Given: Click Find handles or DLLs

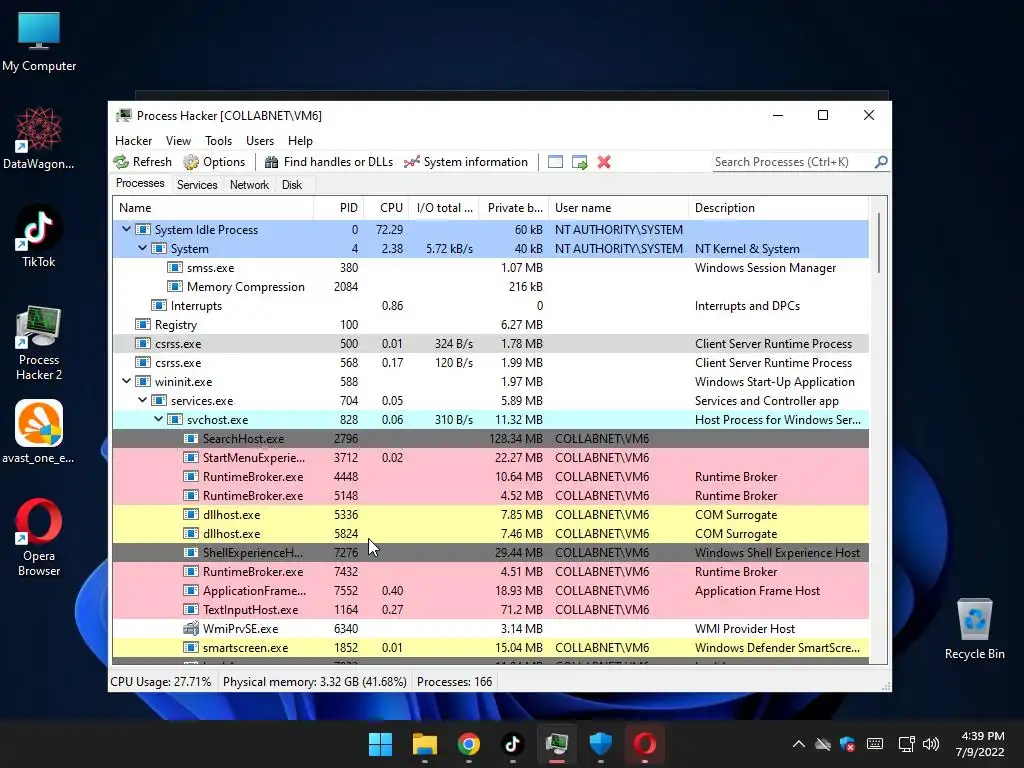Looking at the screenshot, I should (x=328, y=162).
